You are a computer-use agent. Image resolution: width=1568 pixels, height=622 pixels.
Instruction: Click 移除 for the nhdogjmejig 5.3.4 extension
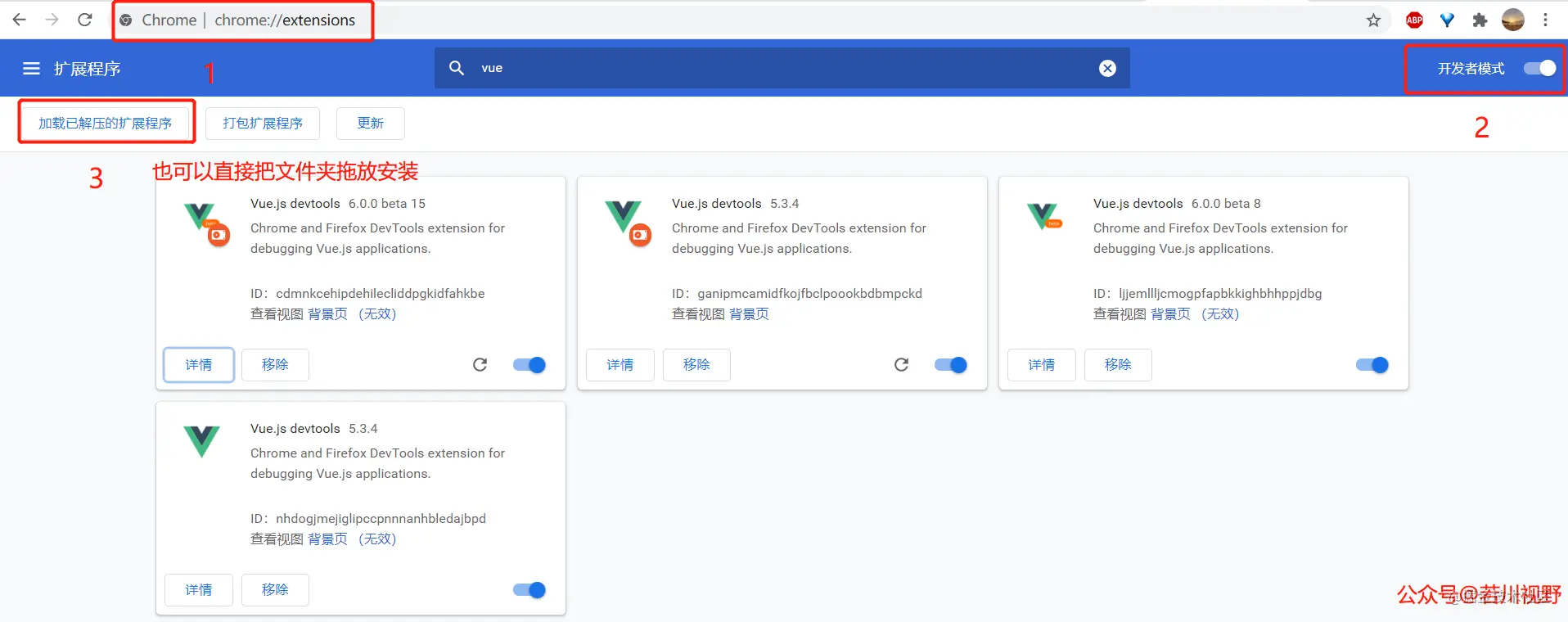275,590
